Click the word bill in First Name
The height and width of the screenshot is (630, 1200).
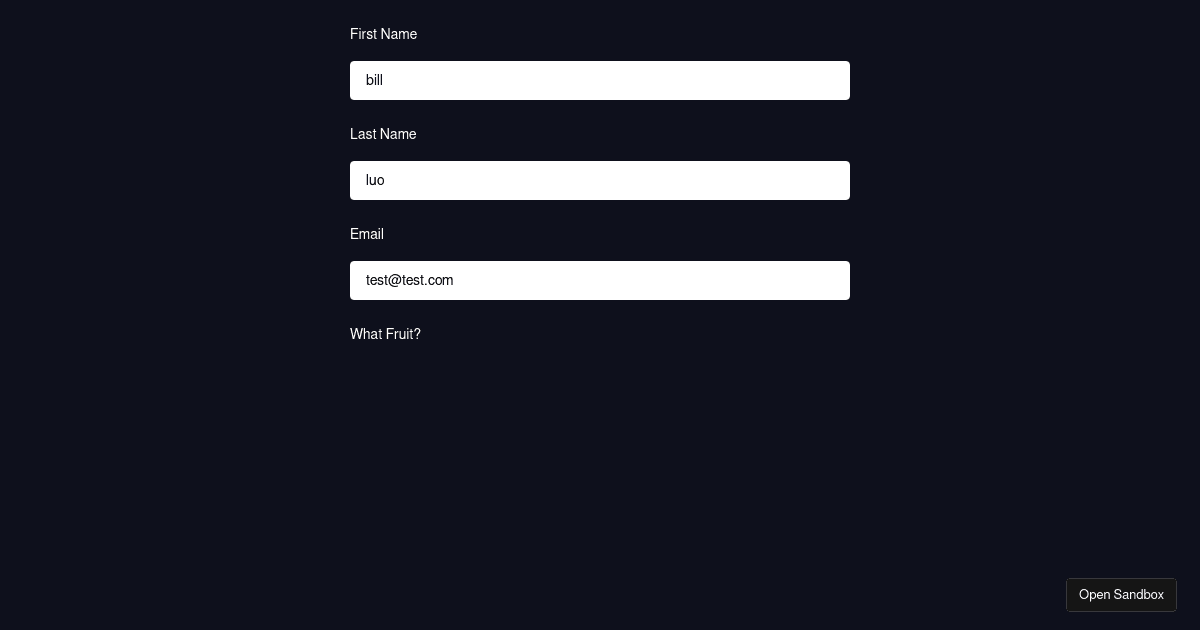click(x=374, y=80)
